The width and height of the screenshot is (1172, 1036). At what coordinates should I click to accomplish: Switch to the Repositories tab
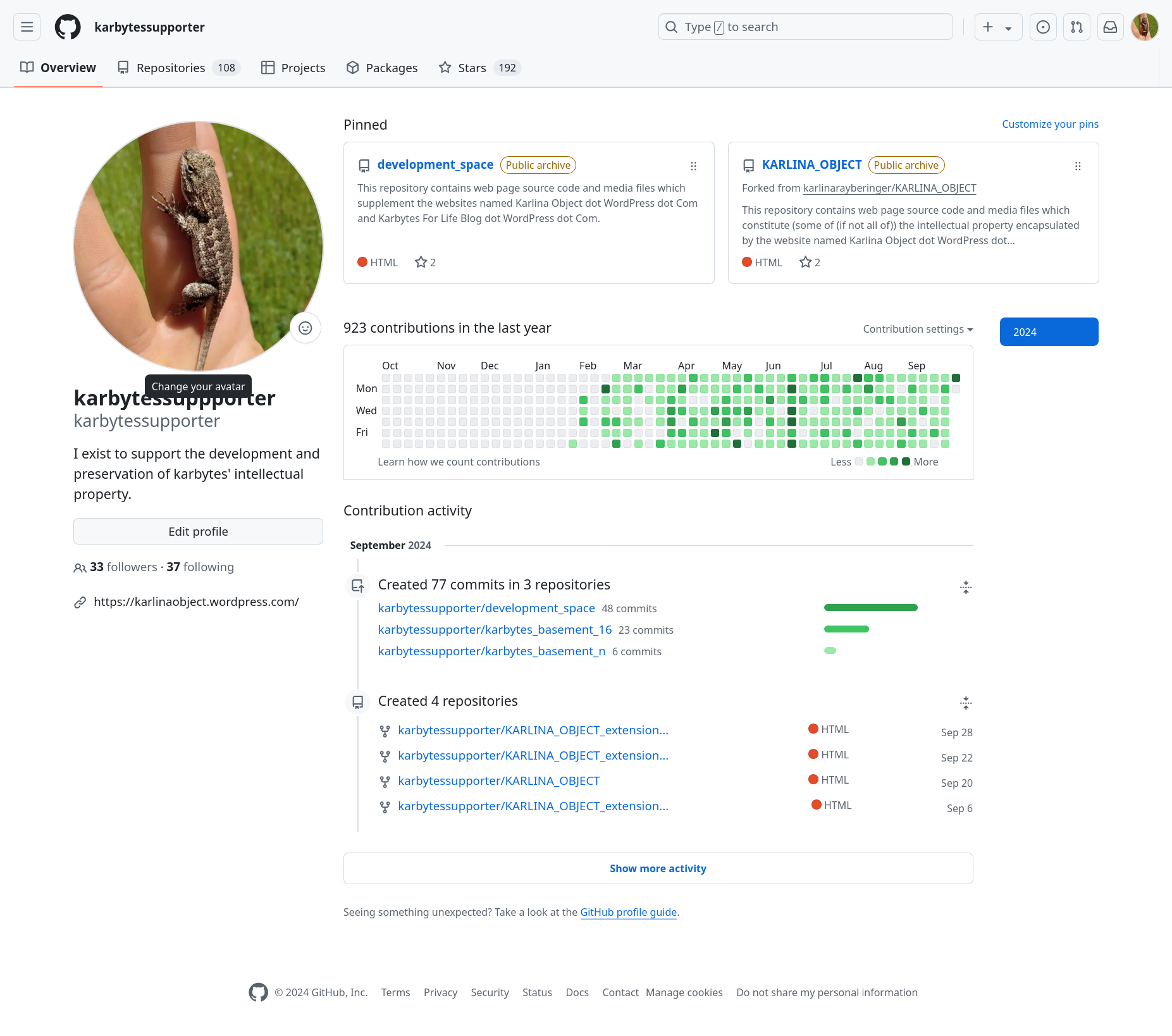coord(179,68)
